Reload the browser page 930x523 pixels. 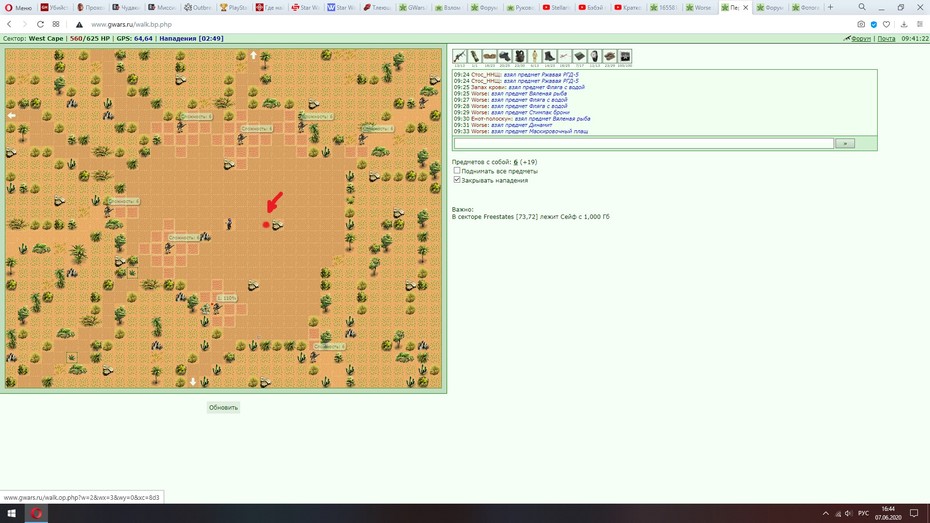pyautogui.click(x=40, y=24)
